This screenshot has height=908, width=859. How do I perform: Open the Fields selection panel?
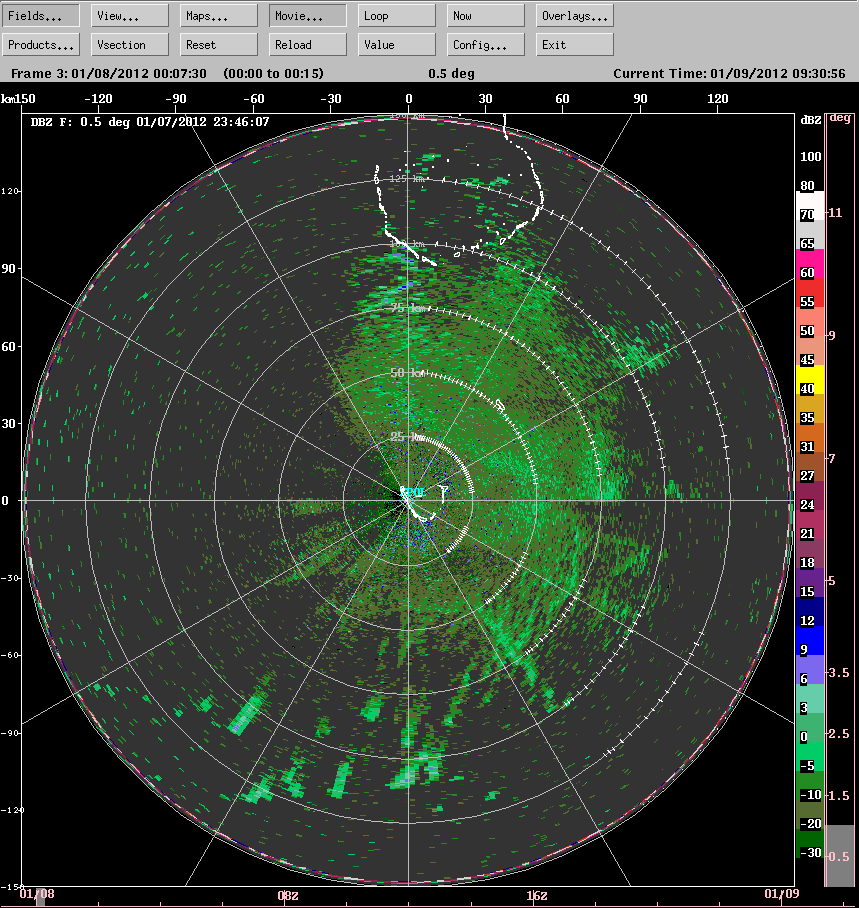coord(40,15)
